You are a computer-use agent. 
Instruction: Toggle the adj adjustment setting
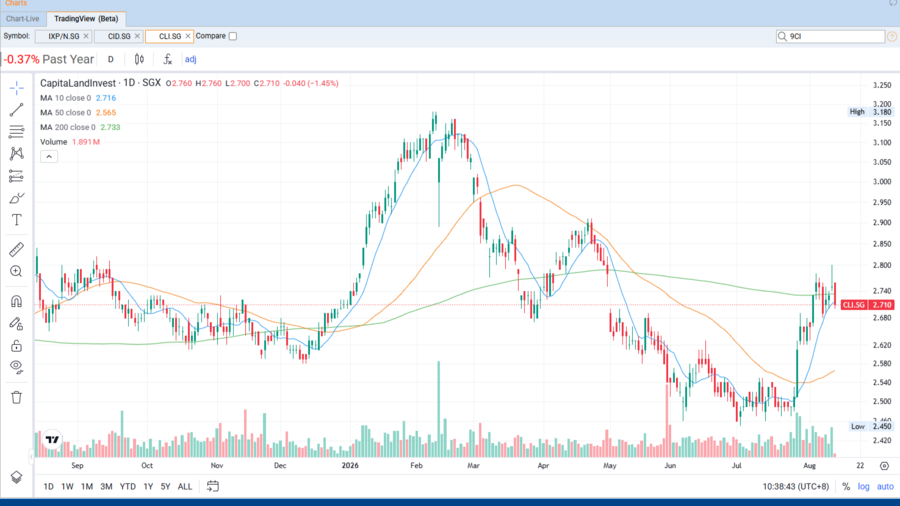pyautogui.click(x=191, y=59)
